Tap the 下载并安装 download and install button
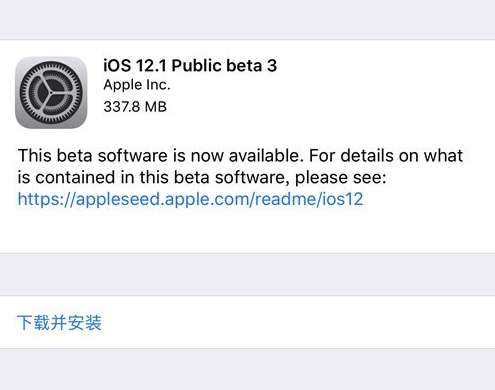Screen dimensions: 495x390 coord(59,322)
